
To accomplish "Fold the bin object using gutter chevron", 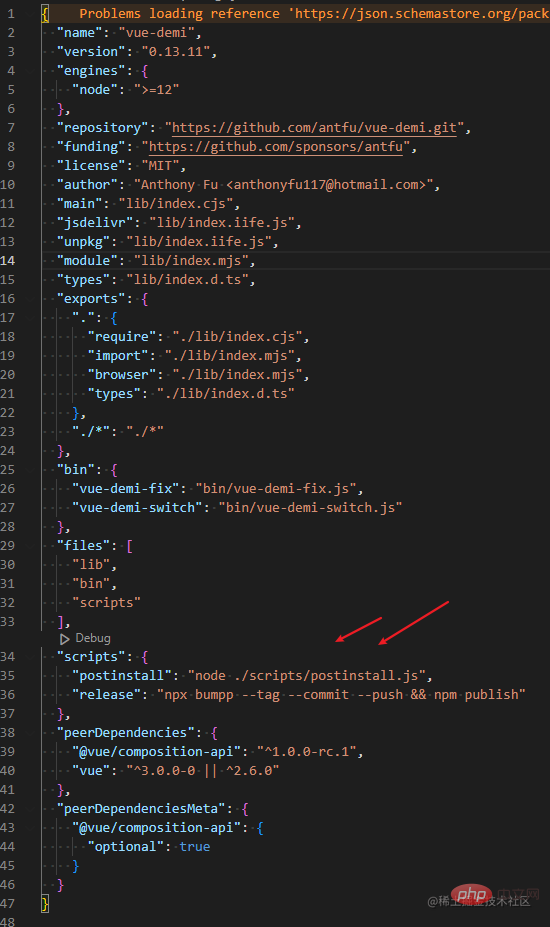I will click(30, 470).
